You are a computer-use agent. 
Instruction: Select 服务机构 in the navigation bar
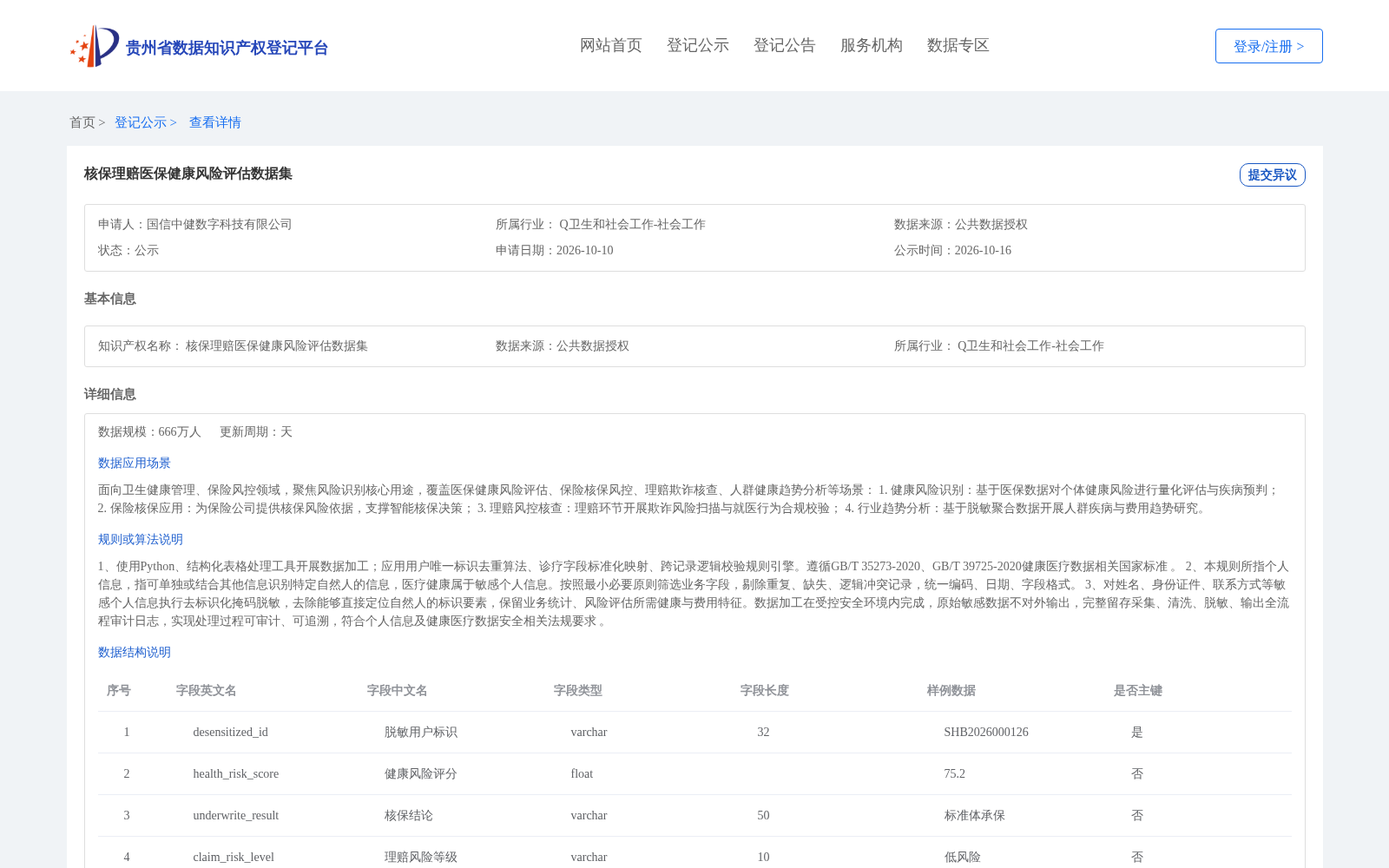click(x=872, y=45)
